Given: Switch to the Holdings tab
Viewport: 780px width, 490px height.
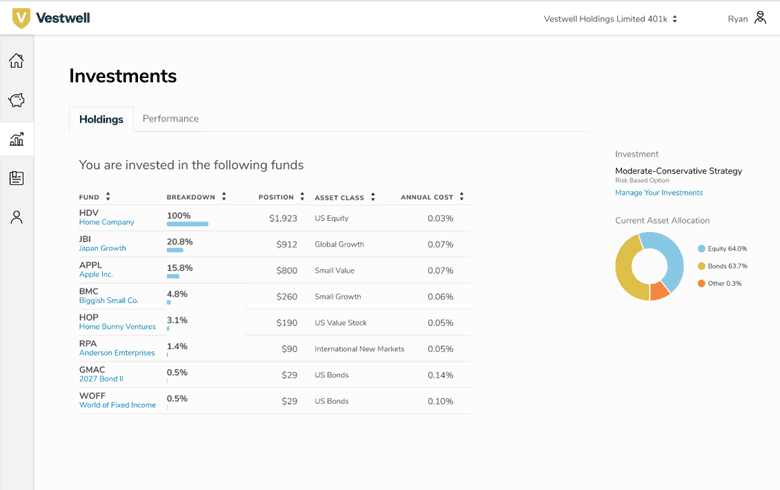Looking at the screenshot, I should (x=101, y=119).
